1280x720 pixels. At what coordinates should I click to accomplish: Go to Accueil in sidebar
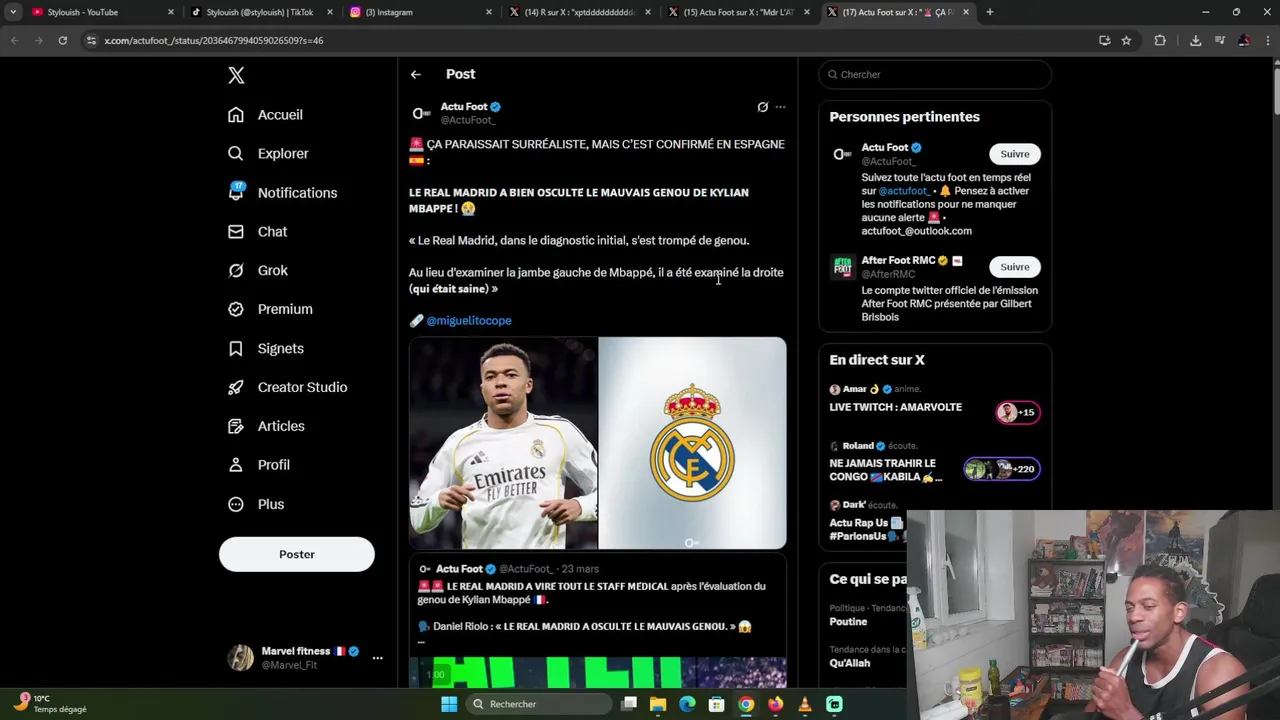point(265,115)
